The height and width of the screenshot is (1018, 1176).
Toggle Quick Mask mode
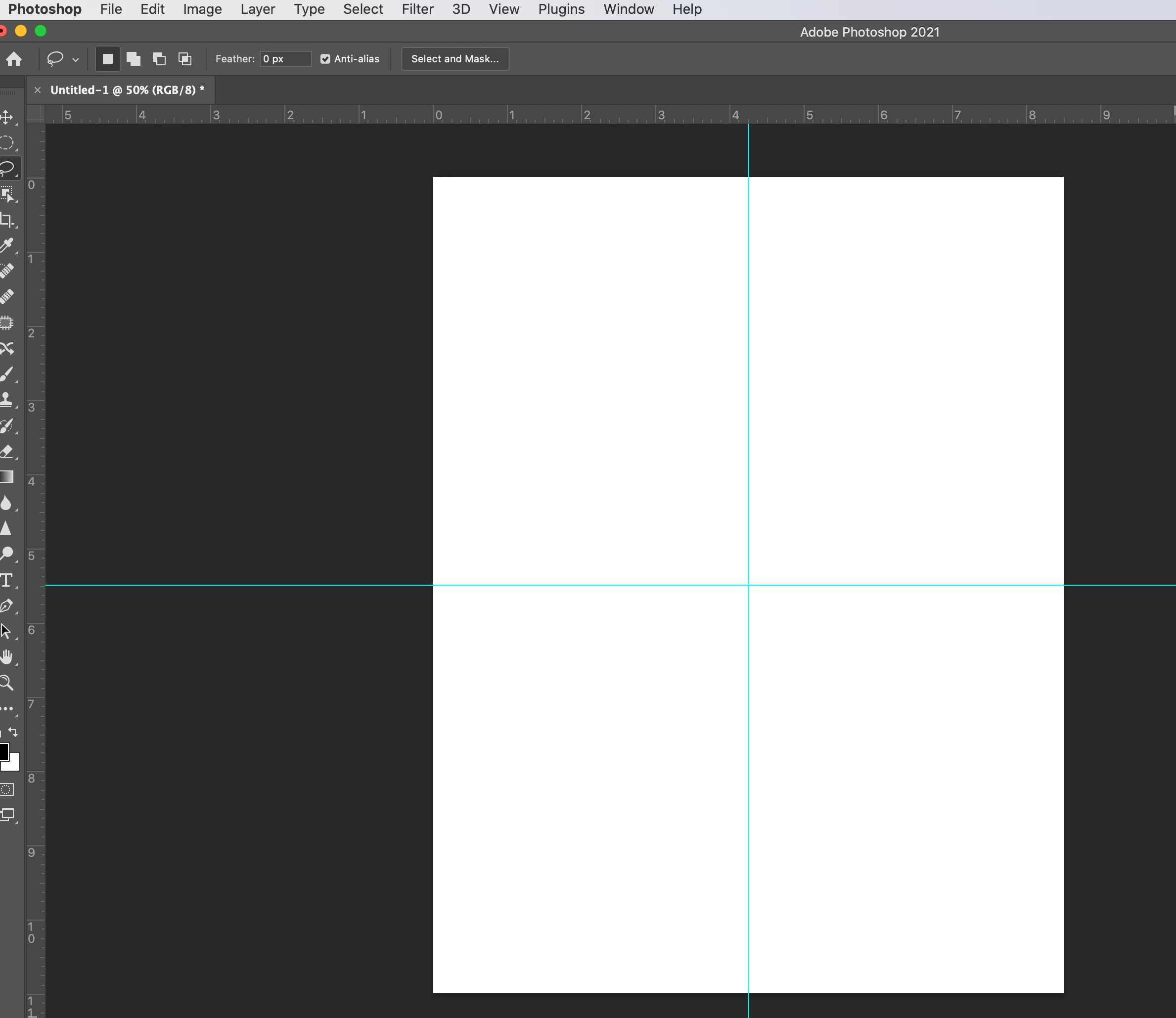[x=7, y=789]
